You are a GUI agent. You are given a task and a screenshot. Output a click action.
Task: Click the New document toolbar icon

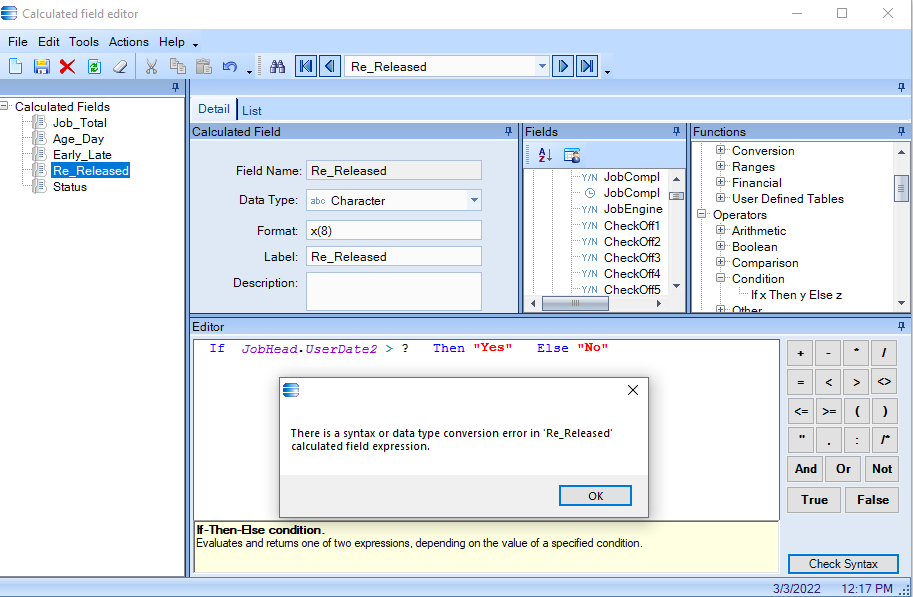pyautogui.click(x=16, y=66)
